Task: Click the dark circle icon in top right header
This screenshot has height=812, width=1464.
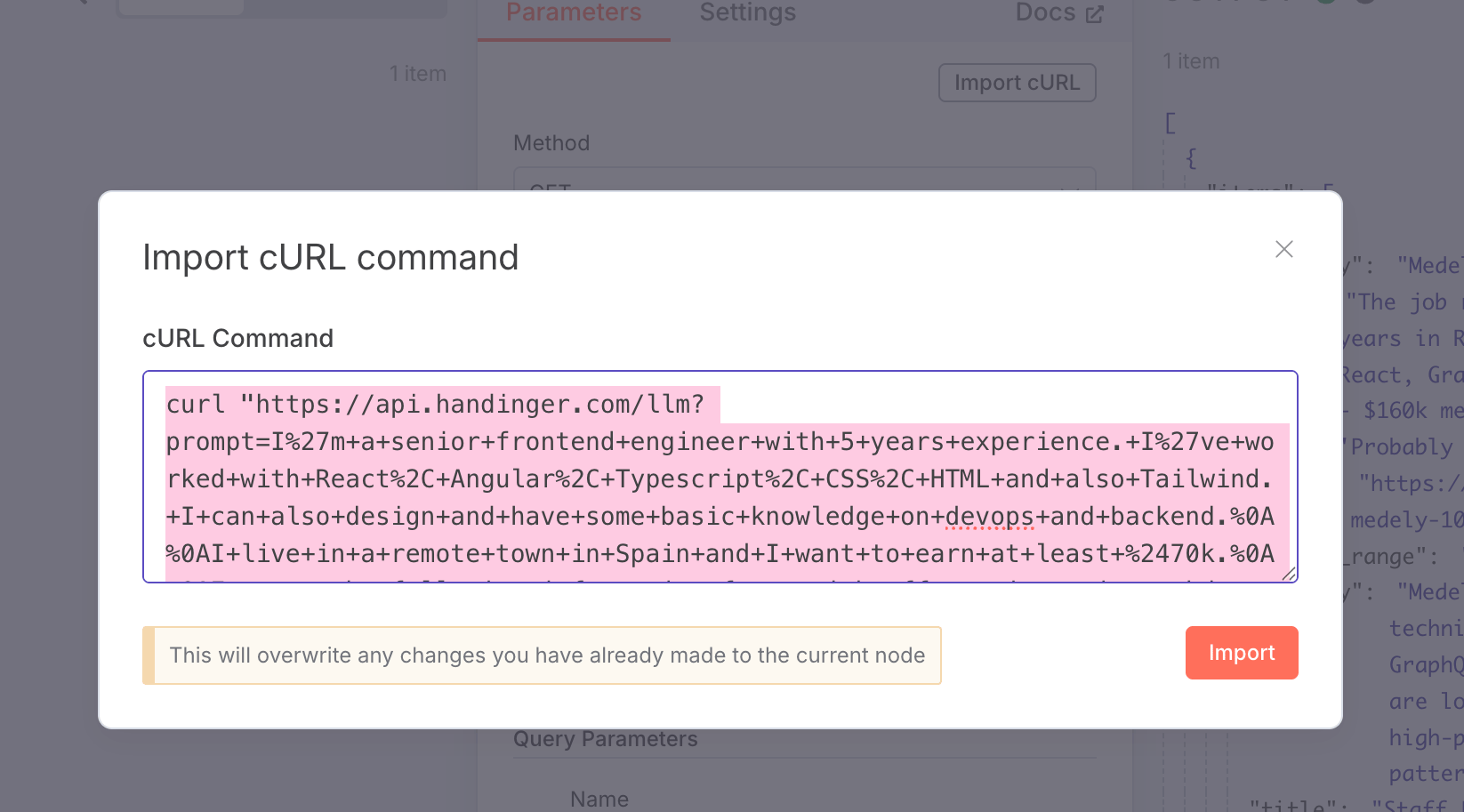Action: 1364,4
